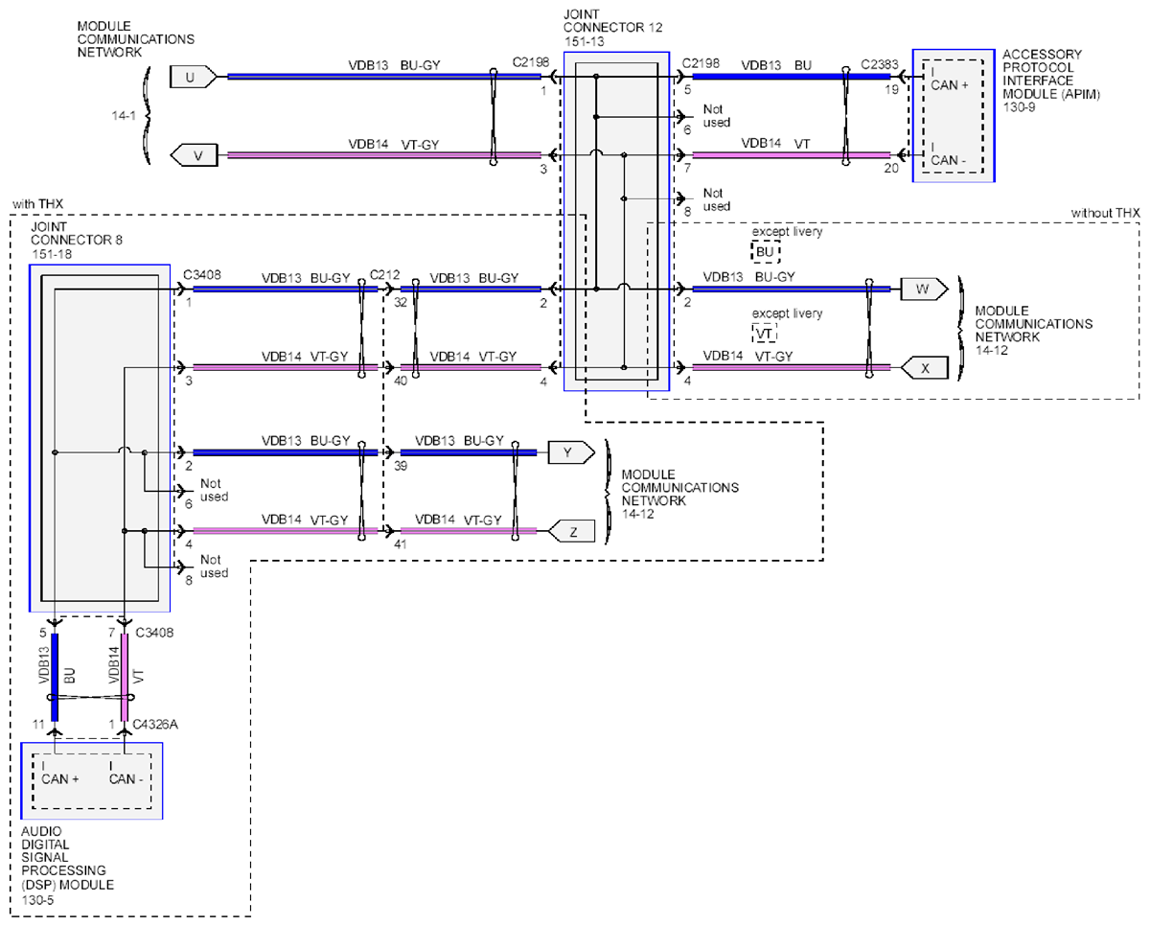Click pin number "41" at C212

click(400, 544)
